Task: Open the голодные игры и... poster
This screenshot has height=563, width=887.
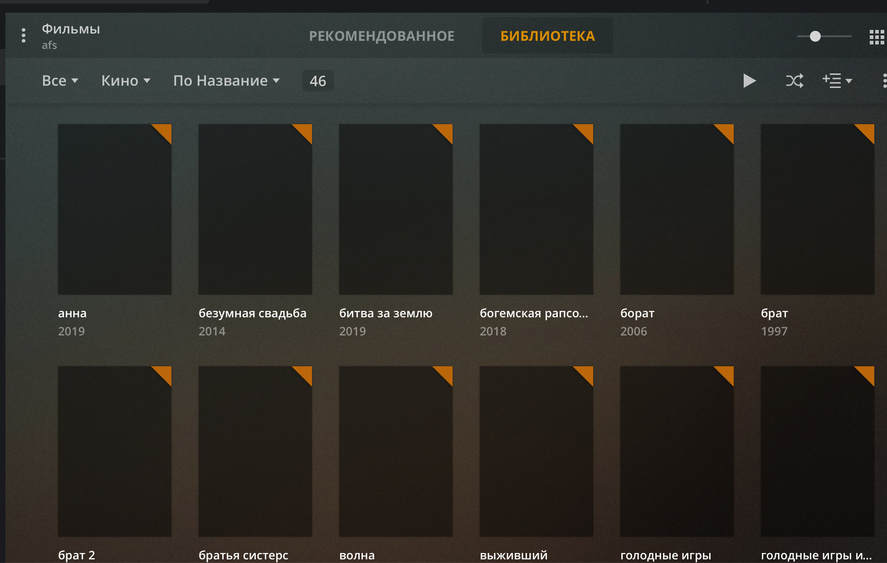Action: [817, 451]
